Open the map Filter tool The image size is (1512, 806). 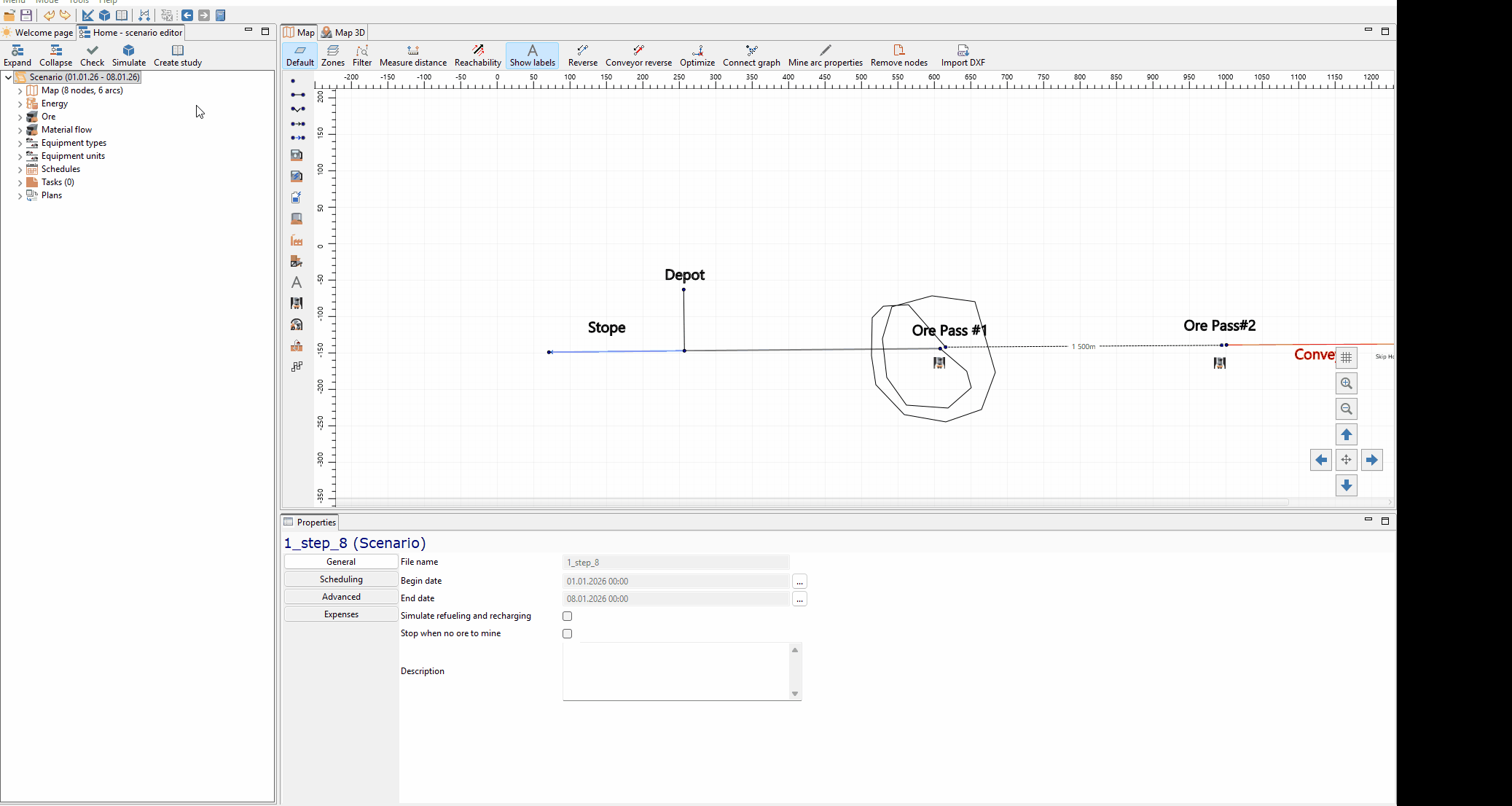(362, 55)
